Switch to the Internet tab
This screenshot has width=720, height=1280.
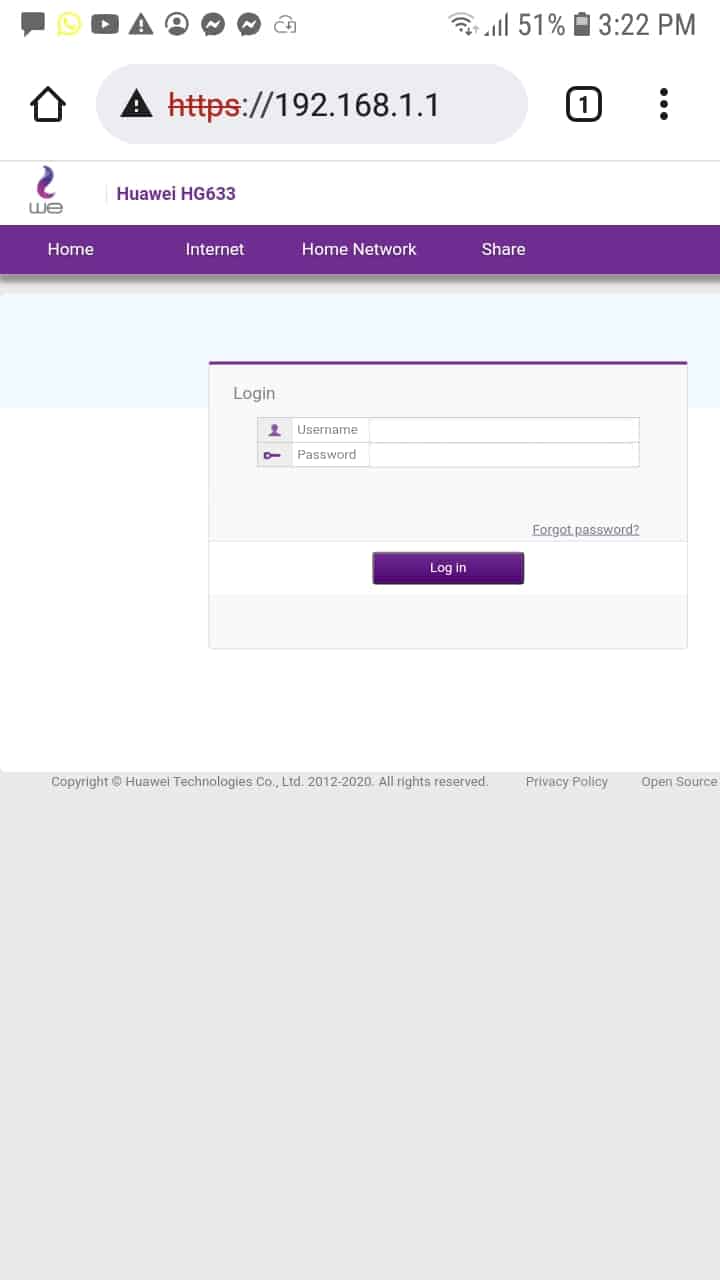point(214,249)
